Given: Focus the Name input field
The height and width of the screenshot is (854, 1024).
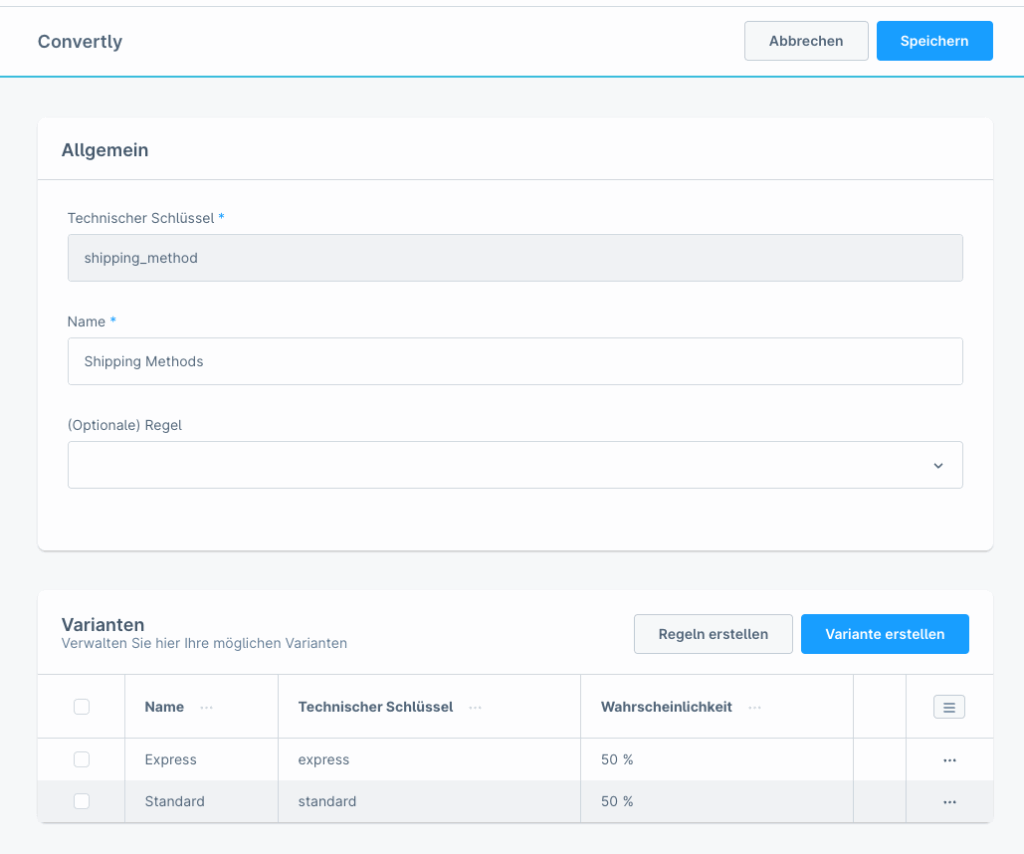Looking at the screenshot, I should click(515, 361).
